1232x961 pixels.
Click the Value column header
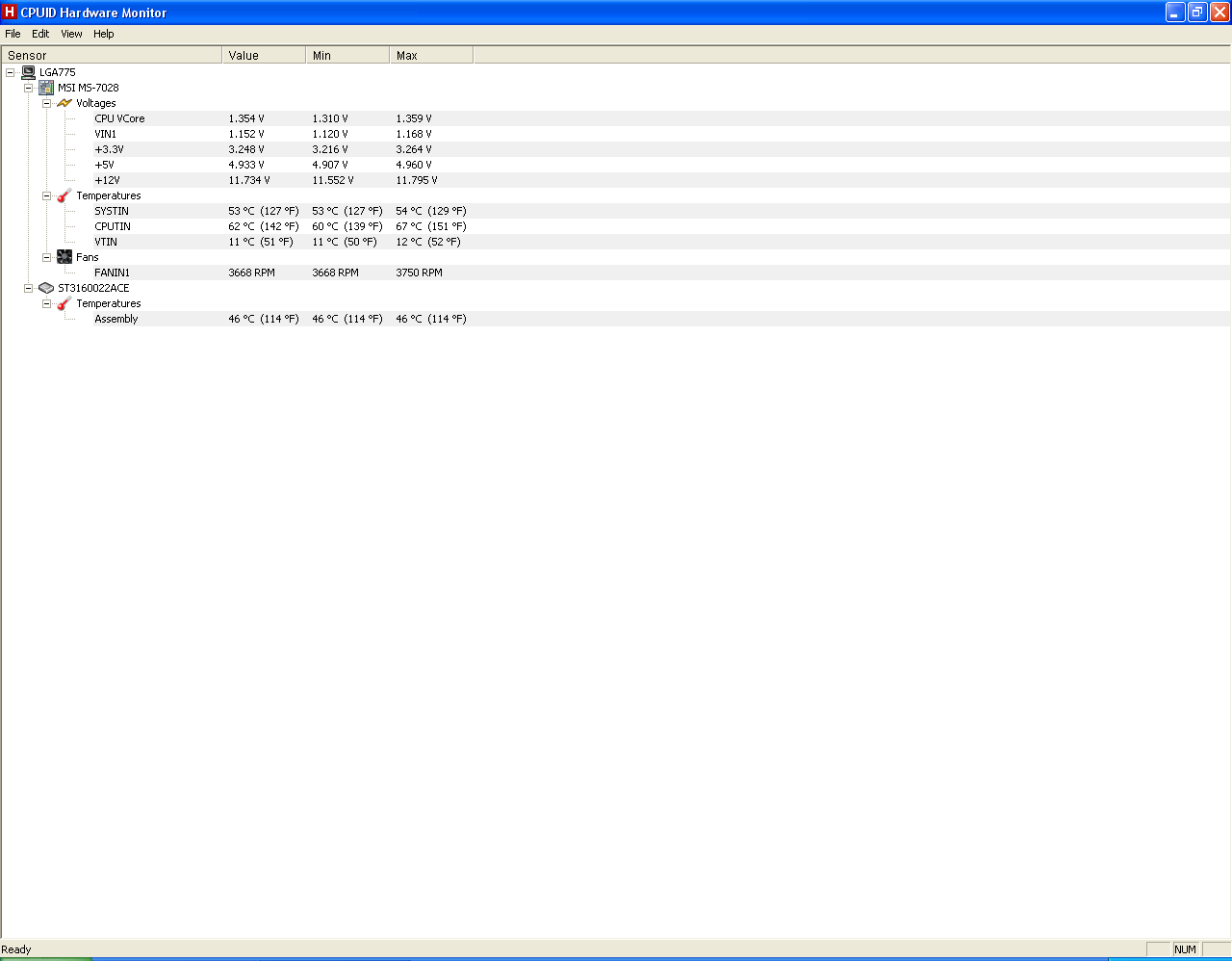point(264,55)
